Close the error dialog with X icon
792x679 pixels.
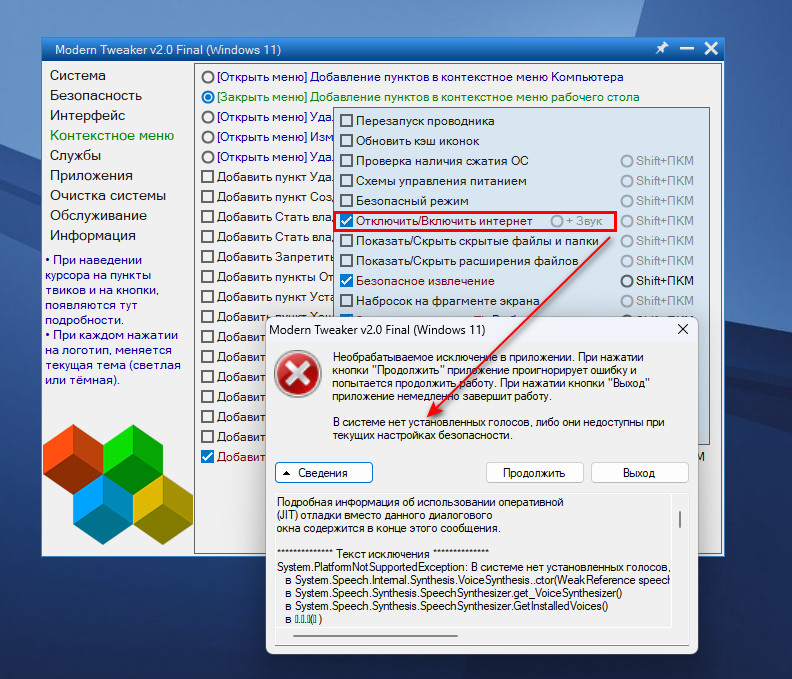683,329
